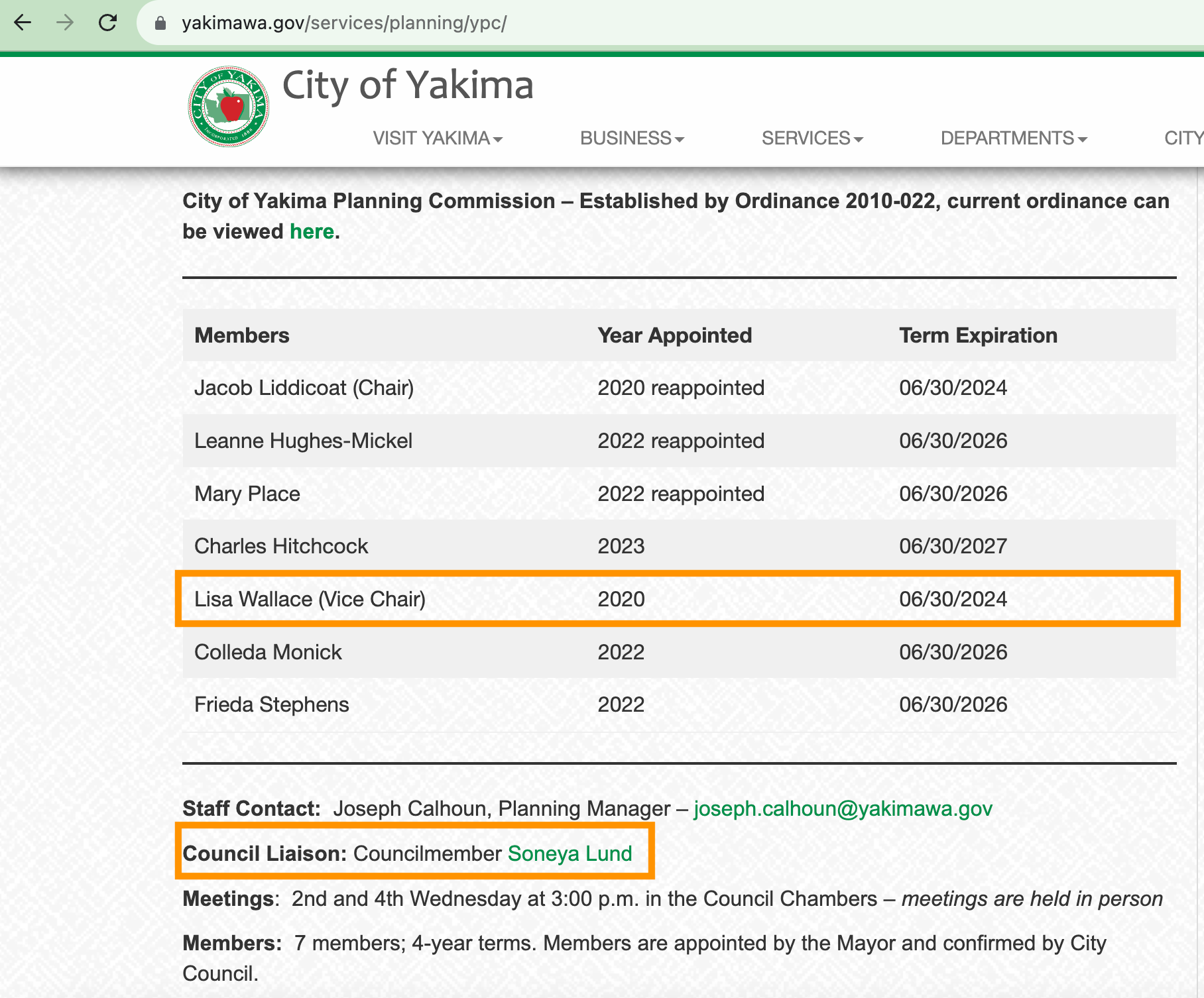Click '2020 reappointed' in Liddicoat row
The width and height of the screenshot is (1204, 998).
click(x=681, y=388)
